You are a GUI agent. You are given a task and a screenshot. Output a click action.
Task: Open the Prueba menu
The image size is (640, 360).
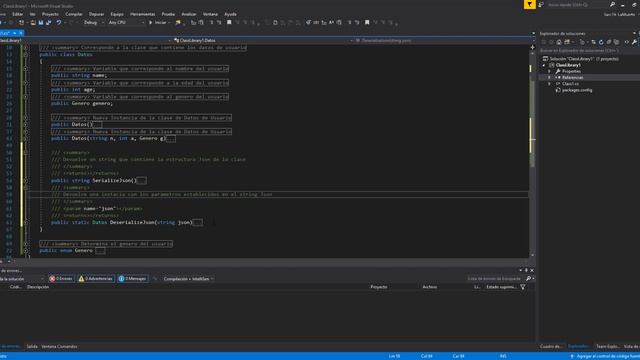click(168, 14)
